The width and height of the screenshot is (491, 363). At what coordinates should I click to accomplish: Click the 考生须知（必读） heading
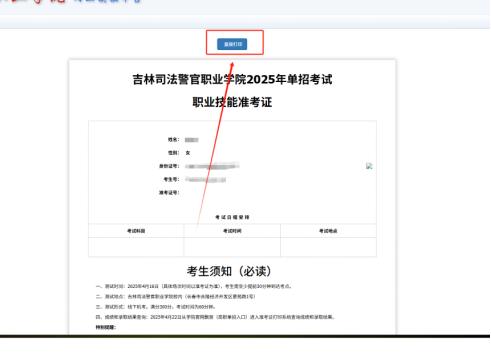[229, 271]
